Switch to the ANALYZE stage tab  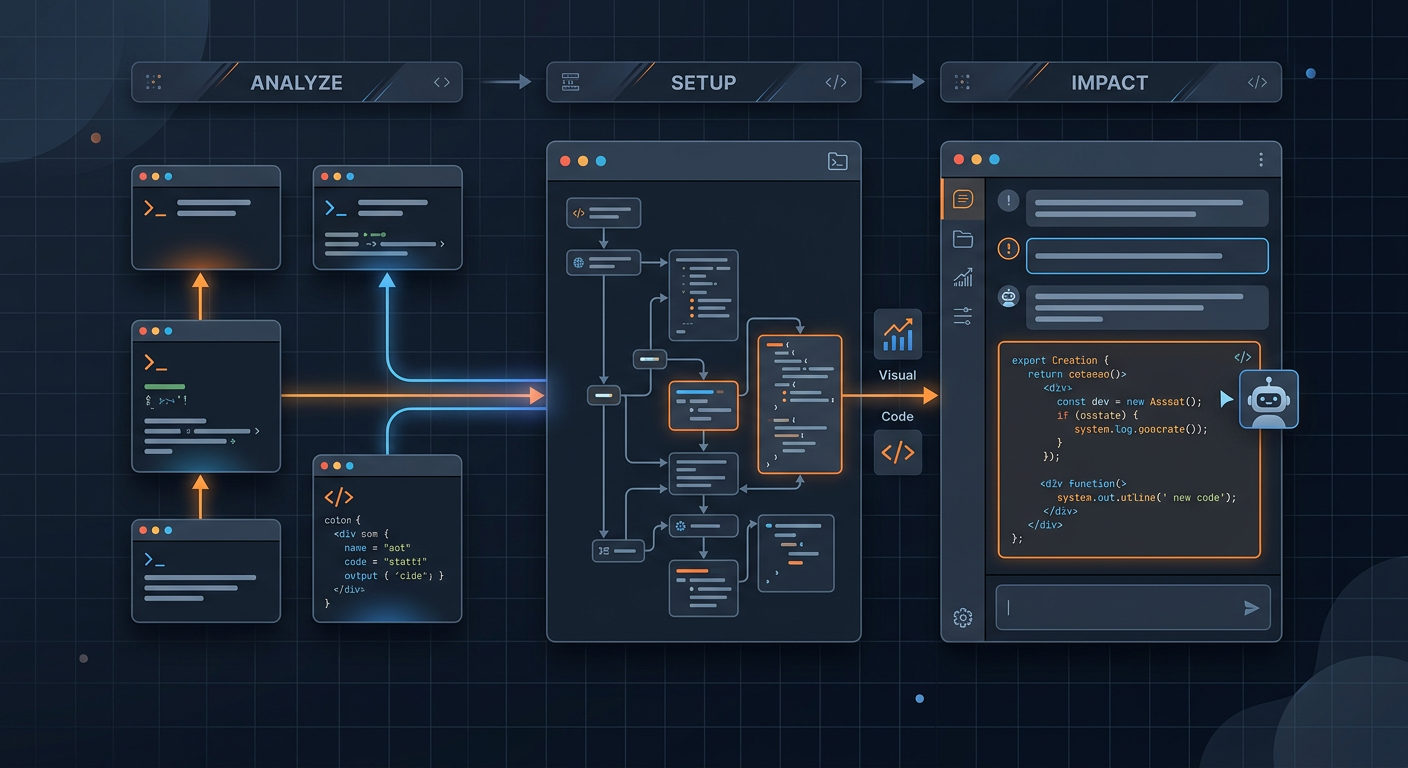[x=296, y=82]
